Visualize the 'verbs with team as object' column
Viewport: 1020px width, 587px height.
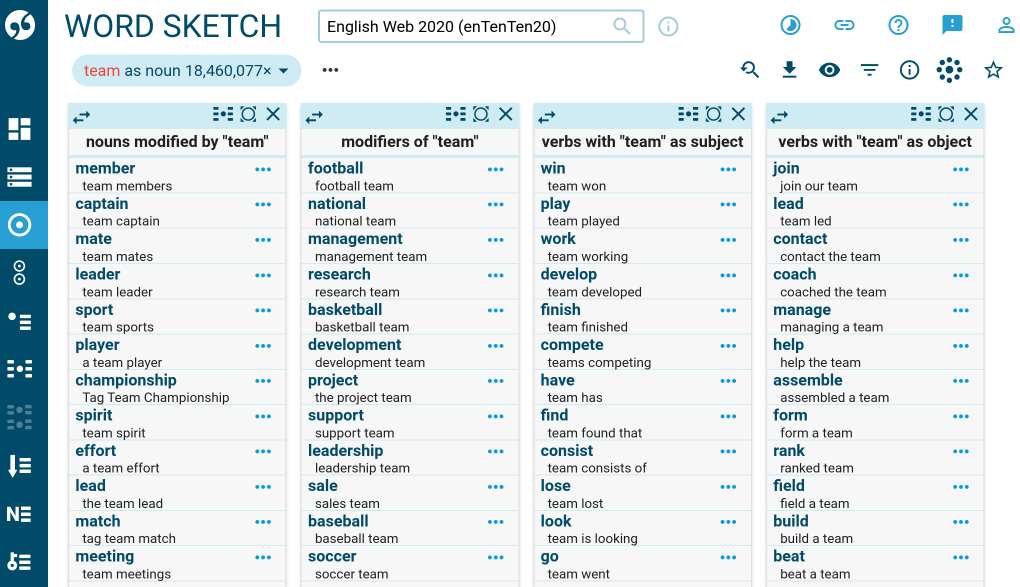pos(946,115)
